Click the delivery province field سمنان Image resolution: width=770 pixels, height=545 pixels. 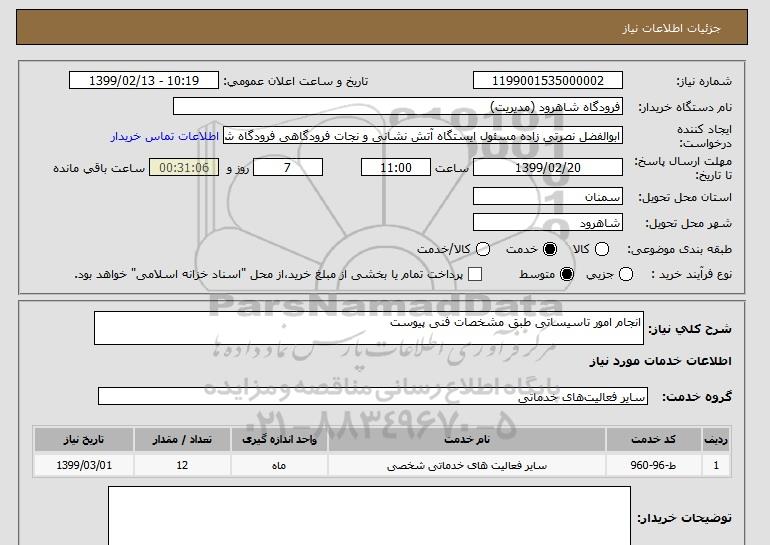pos(548,196)
